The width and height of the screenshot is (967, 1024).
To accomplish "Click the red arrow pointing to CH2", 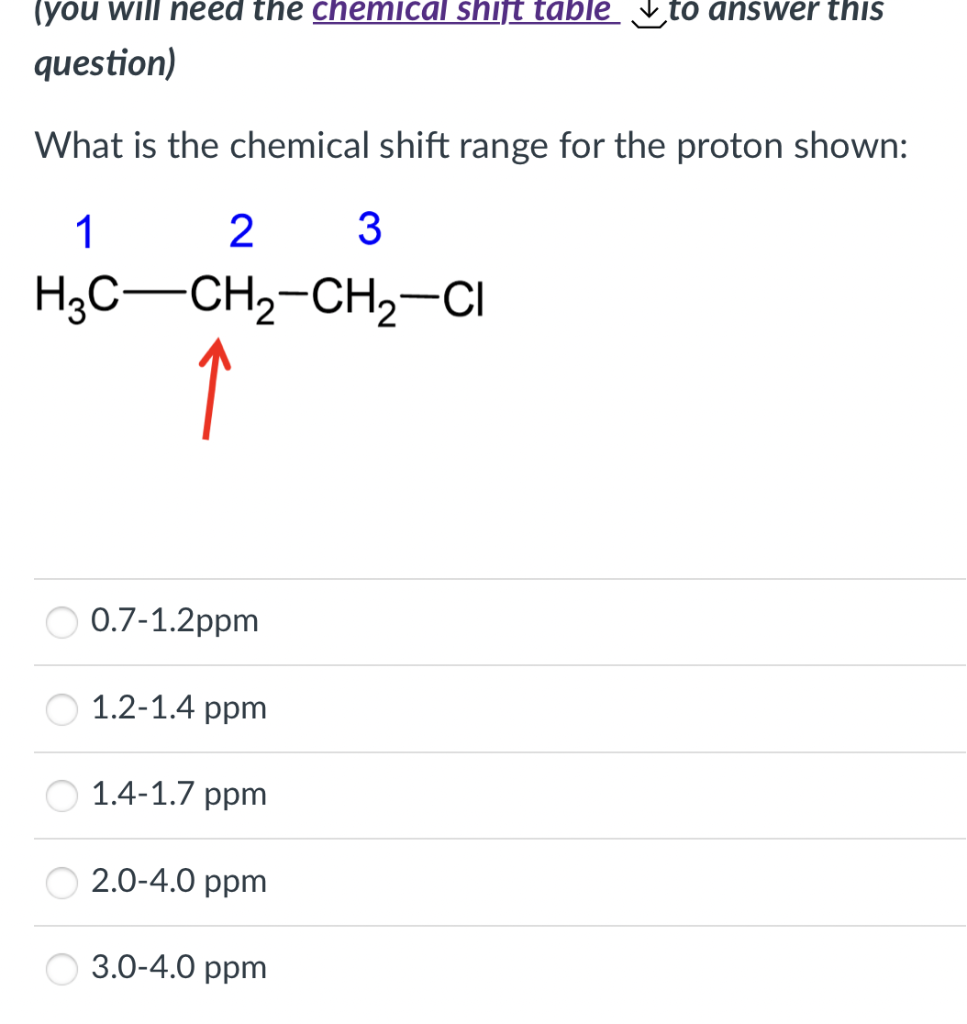I will point(214,390).
